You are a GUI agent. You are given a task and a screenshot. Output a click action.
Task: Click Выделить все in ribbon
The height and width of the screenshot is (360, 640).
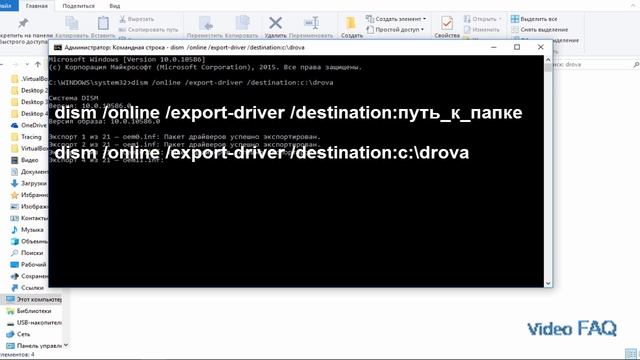pyautogui.click(x=534, y=19)
